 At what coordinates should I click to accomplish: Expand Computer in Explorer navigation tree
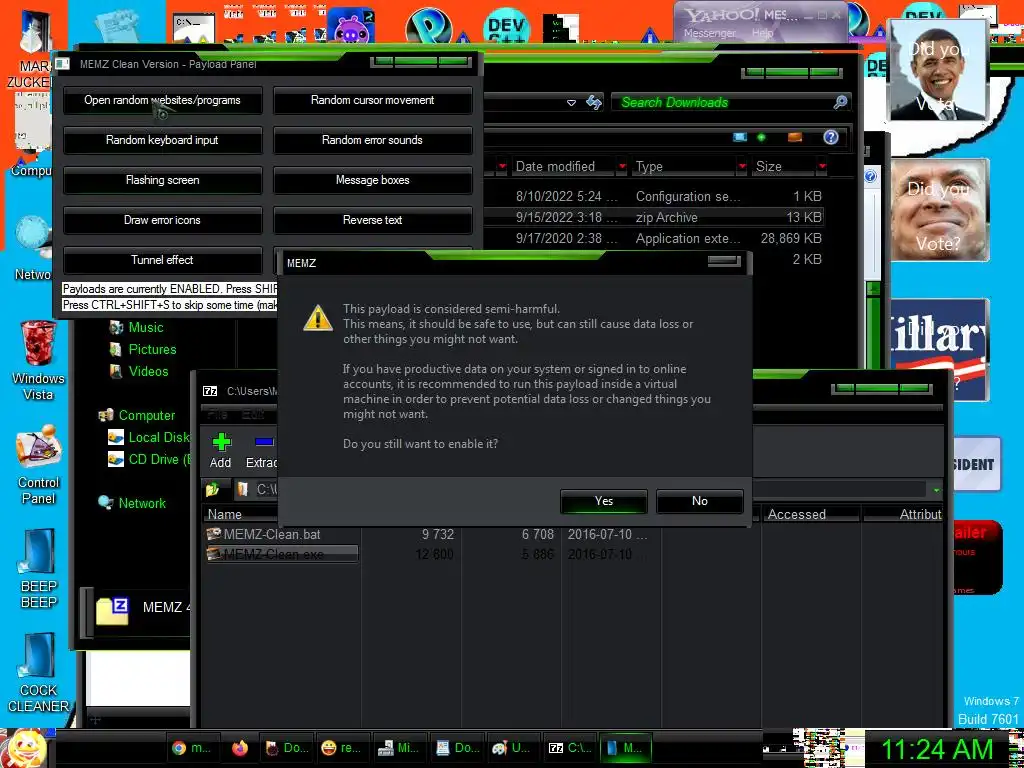click(146, 415)
